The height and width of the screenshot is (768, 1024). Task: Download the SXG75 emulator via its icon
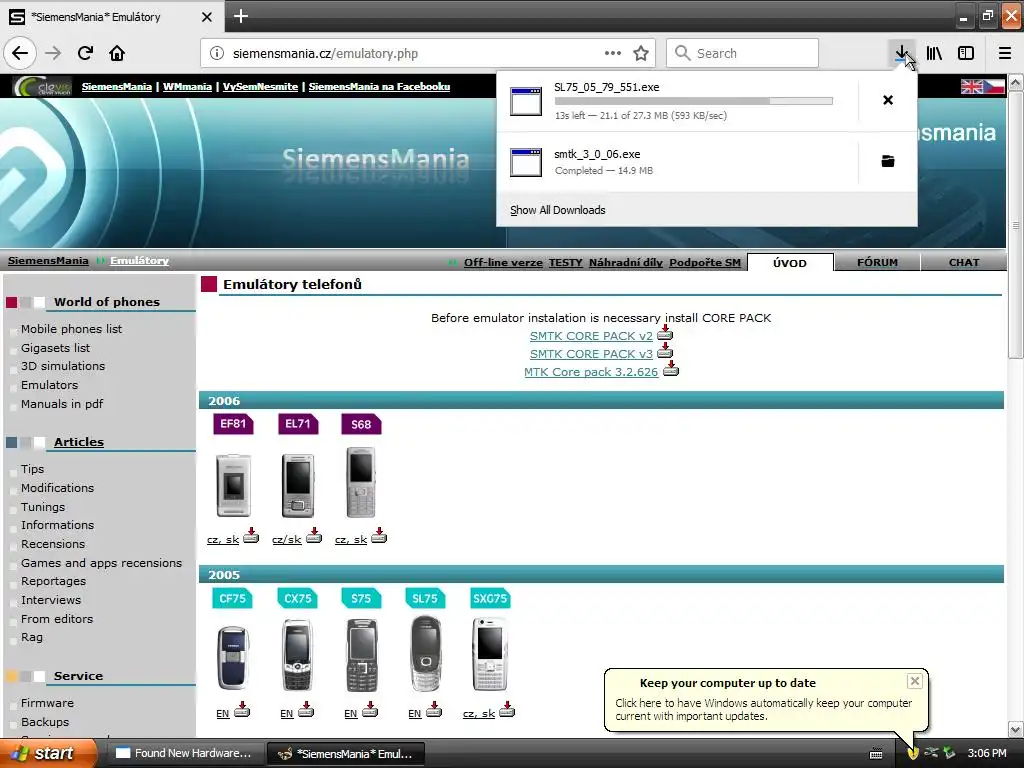pyautogui.click(x=507, y=710)
